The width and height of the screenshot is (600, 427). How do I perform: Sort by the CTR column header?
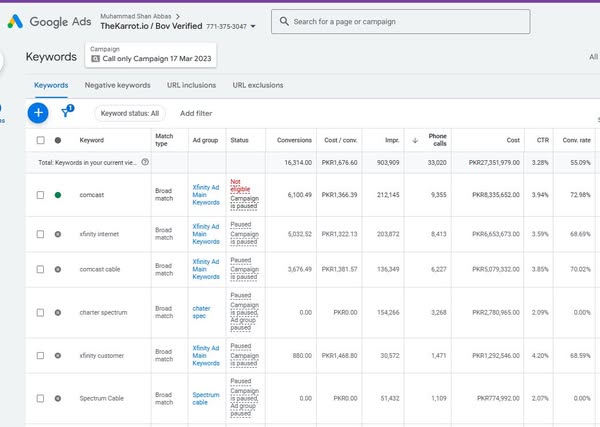543,140
